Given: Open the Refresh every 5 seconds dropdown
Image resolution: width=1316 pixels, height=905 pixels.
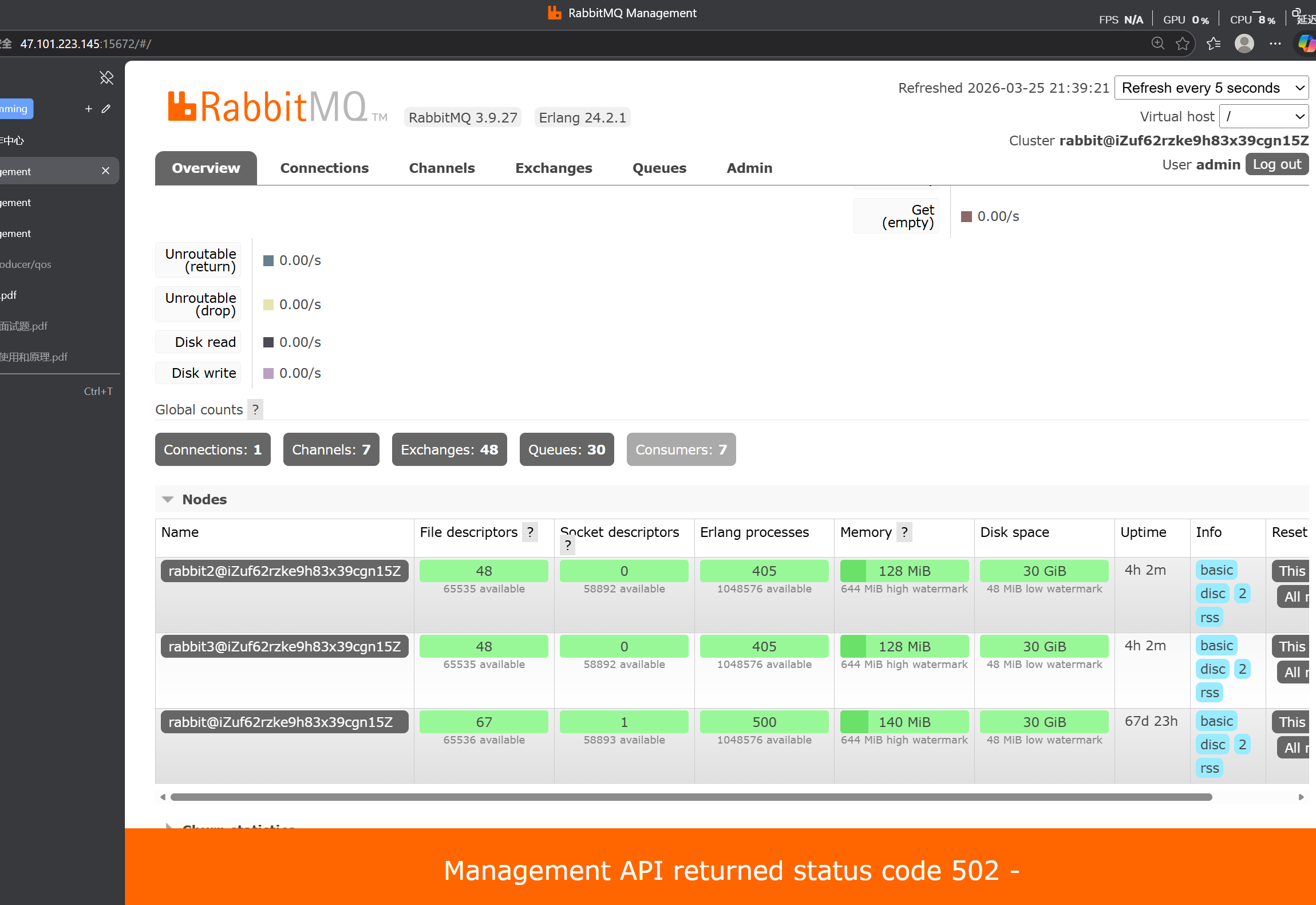Looking at the screenshot, I should 1211,88.
